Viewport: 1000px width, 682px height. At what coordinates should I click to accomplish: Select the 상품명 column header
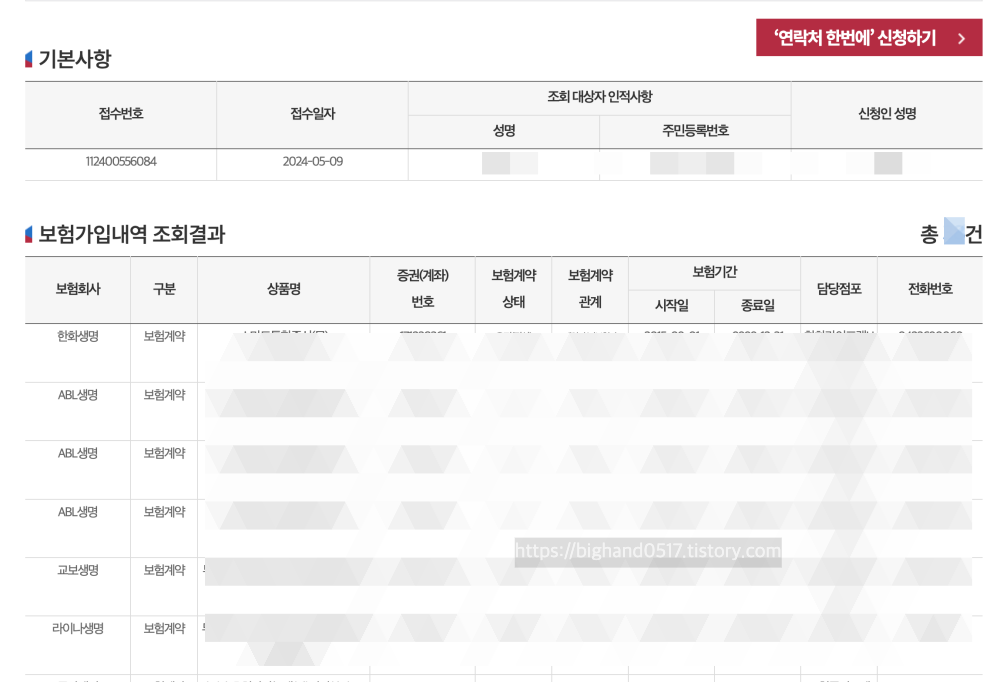tap(284, 290)
